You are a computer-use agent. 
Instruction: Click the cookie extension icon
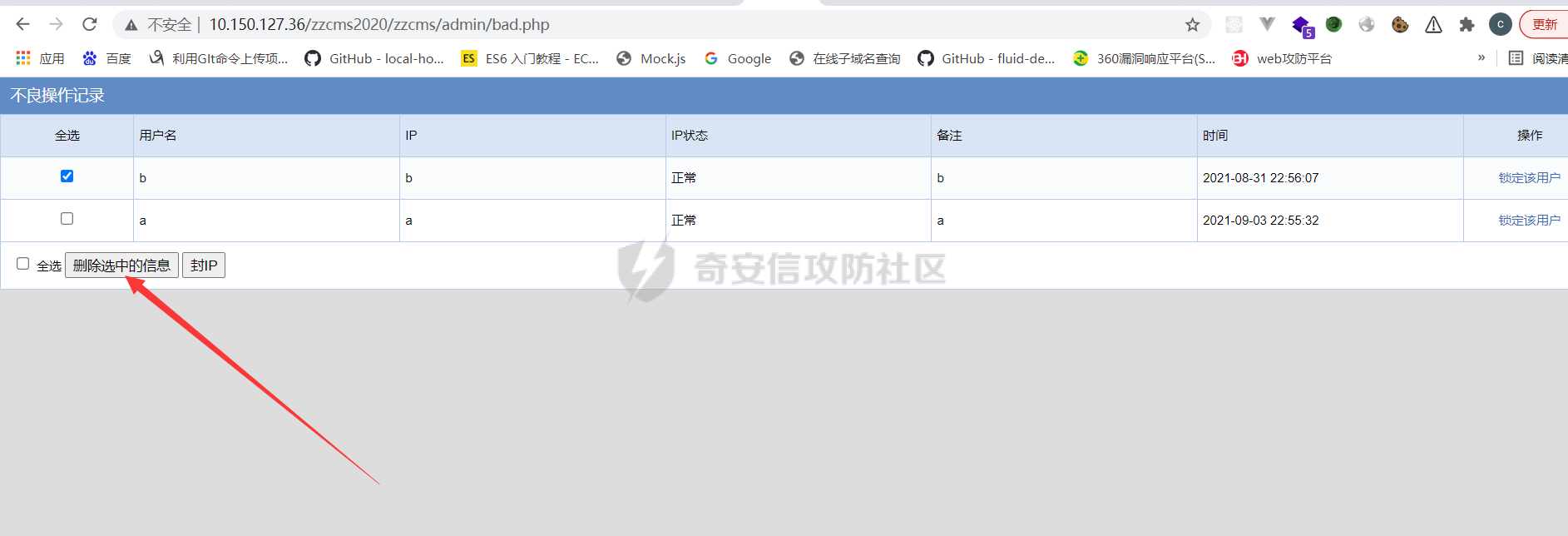[x=1400, y=25]
